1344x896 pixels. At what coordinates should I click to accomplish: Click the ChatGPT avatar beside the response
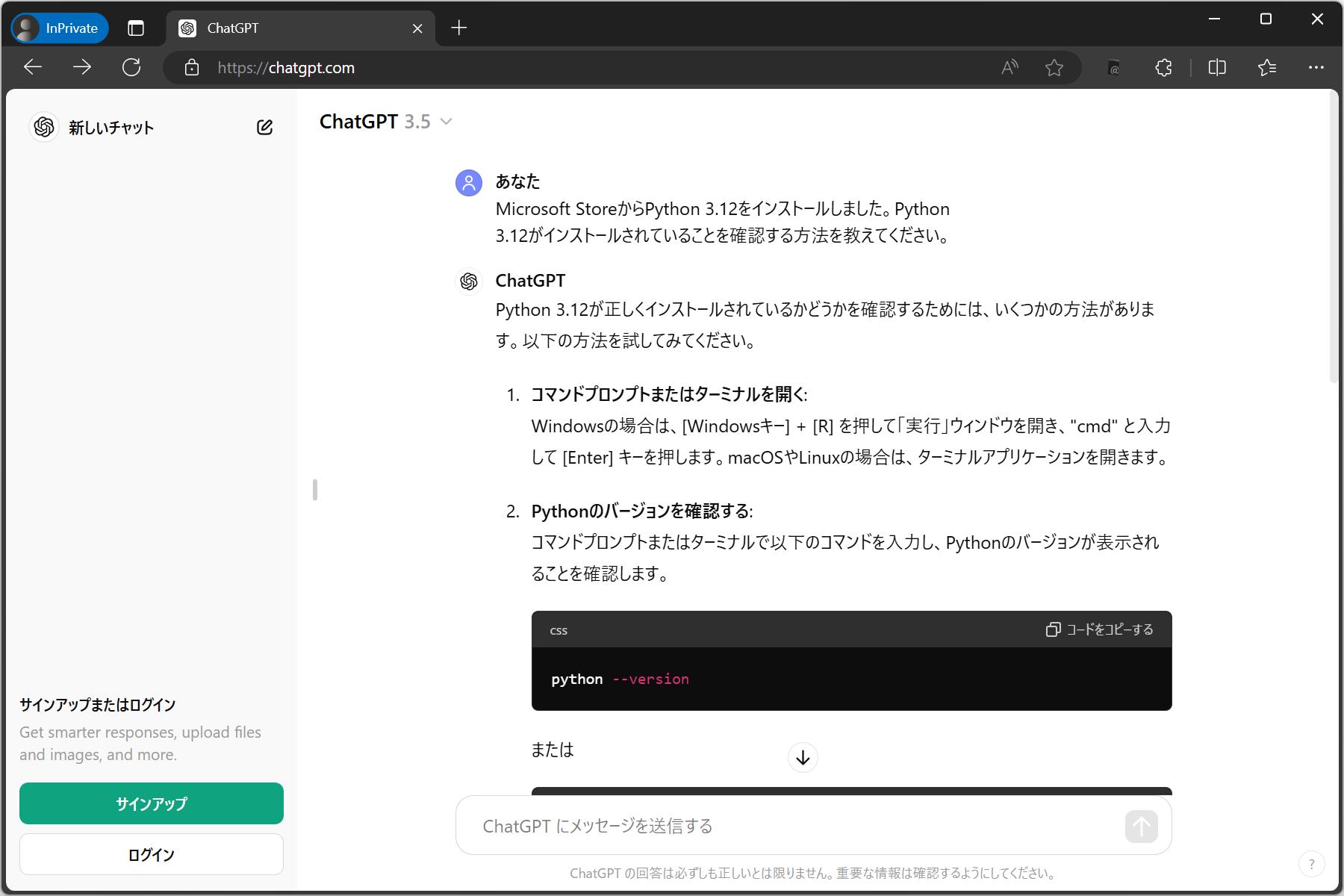coord(469,281)
